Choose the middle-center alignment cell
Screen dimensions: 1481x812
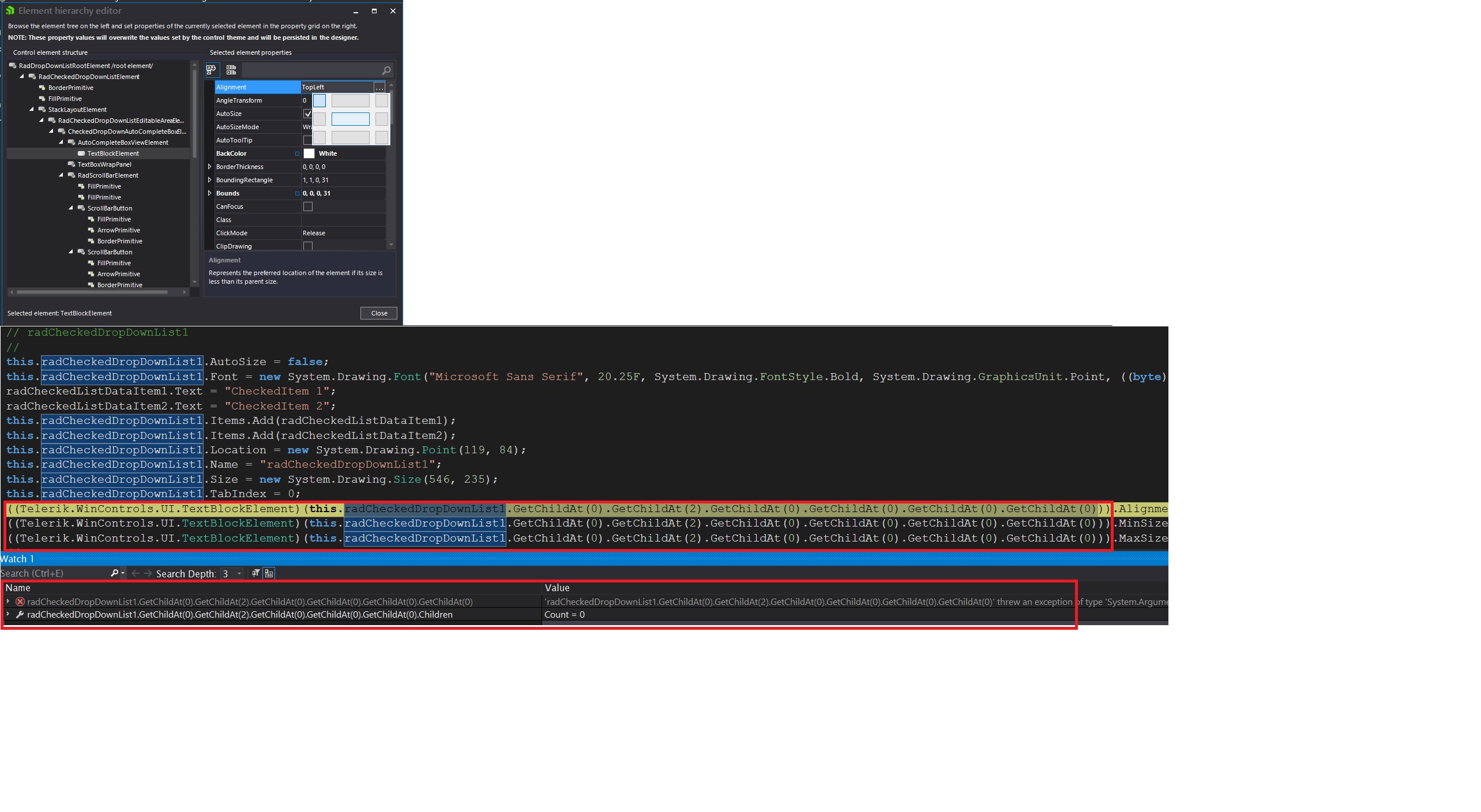click(350, 119)
